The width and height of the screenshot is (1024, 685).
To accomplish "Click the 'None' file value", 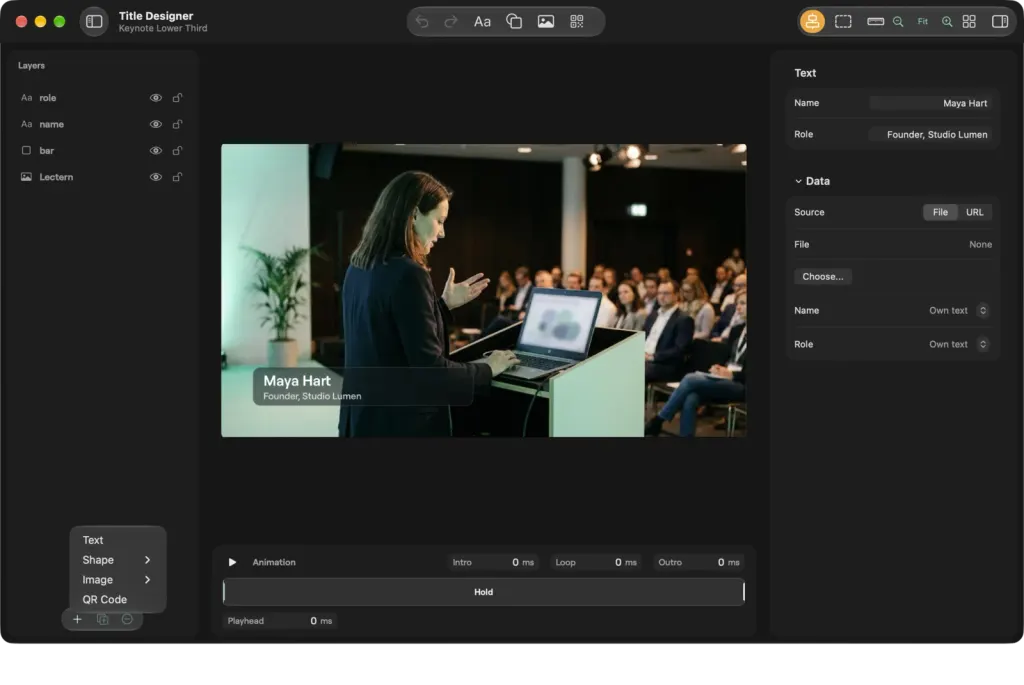I will click(980, 244).
